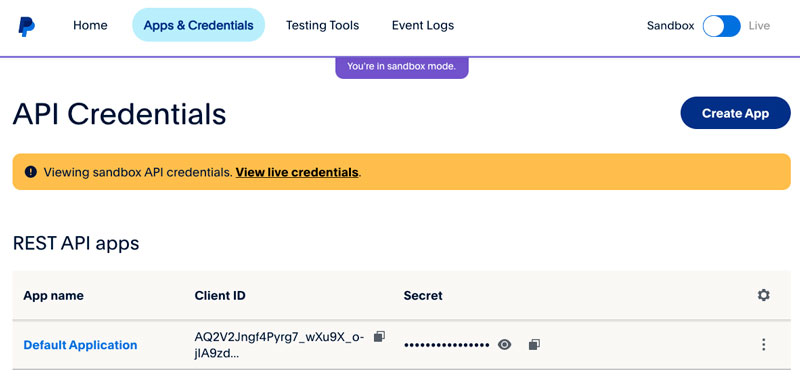This screenshot has height=376, width=800.
Task: Open the Apps & Credentials tab
Action: pos(198,25)
